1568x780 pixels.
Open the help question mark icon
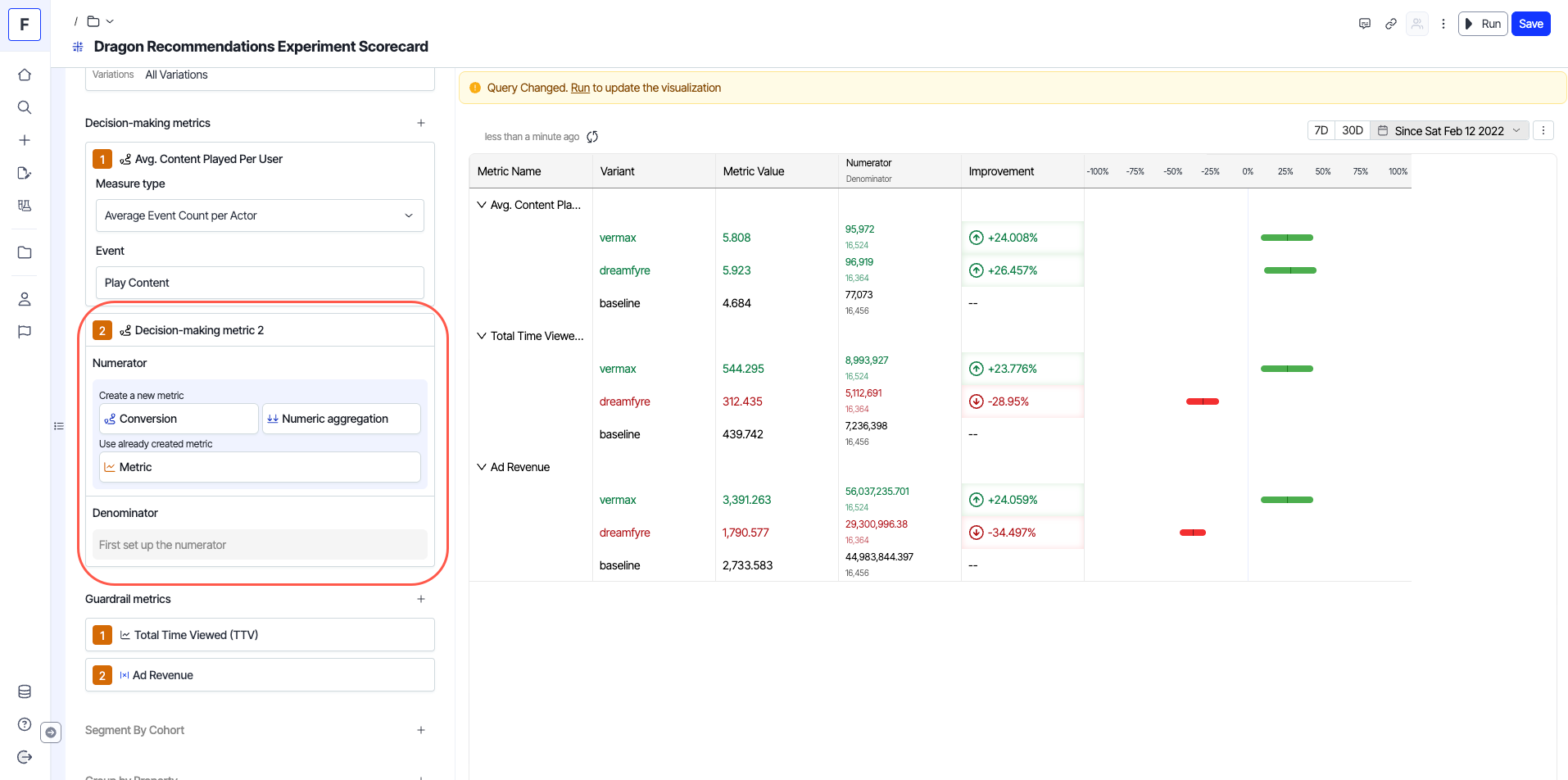25,724
